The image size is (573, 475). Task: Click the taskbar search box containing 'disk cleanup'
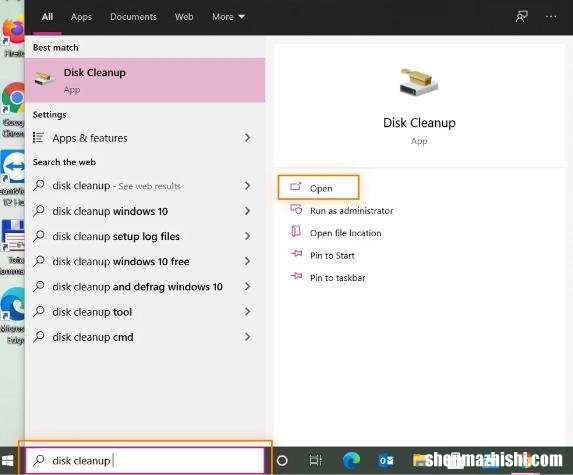pyautogui.click(x=145, y=460)
